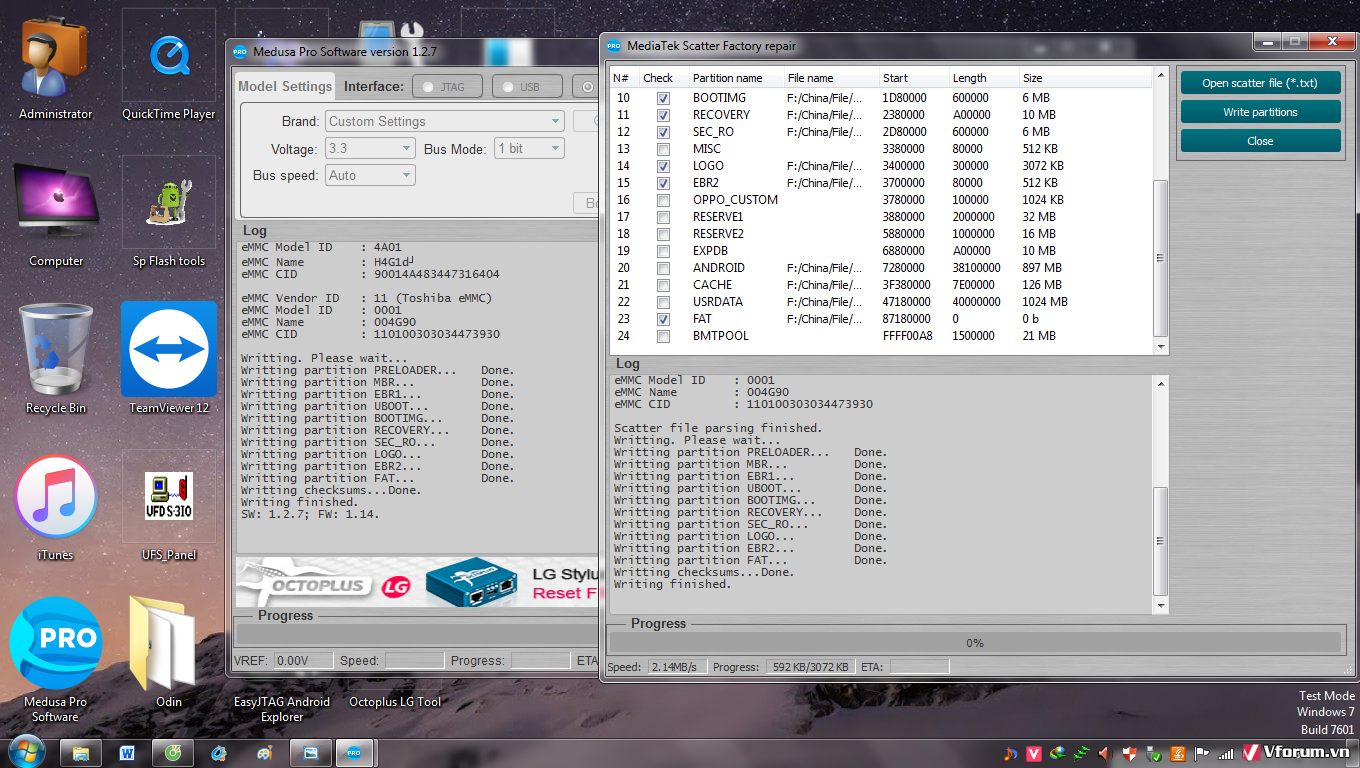The height and width of the screenshot is (768, 1360).
Task: Click the Size column header
Action: [x=1053, y=78]
